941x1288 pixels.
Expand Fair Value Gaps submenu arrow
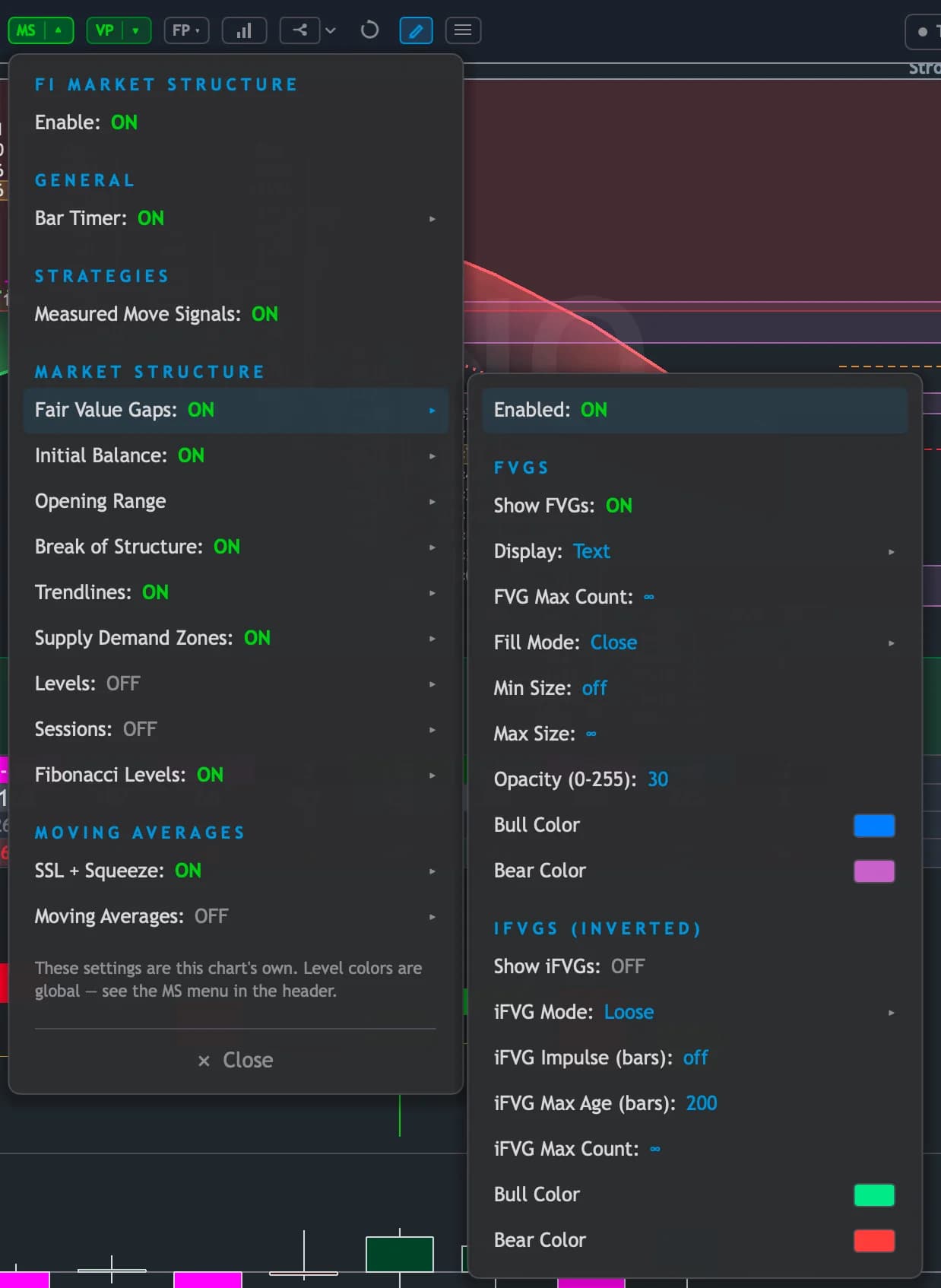tap(432, 410)
